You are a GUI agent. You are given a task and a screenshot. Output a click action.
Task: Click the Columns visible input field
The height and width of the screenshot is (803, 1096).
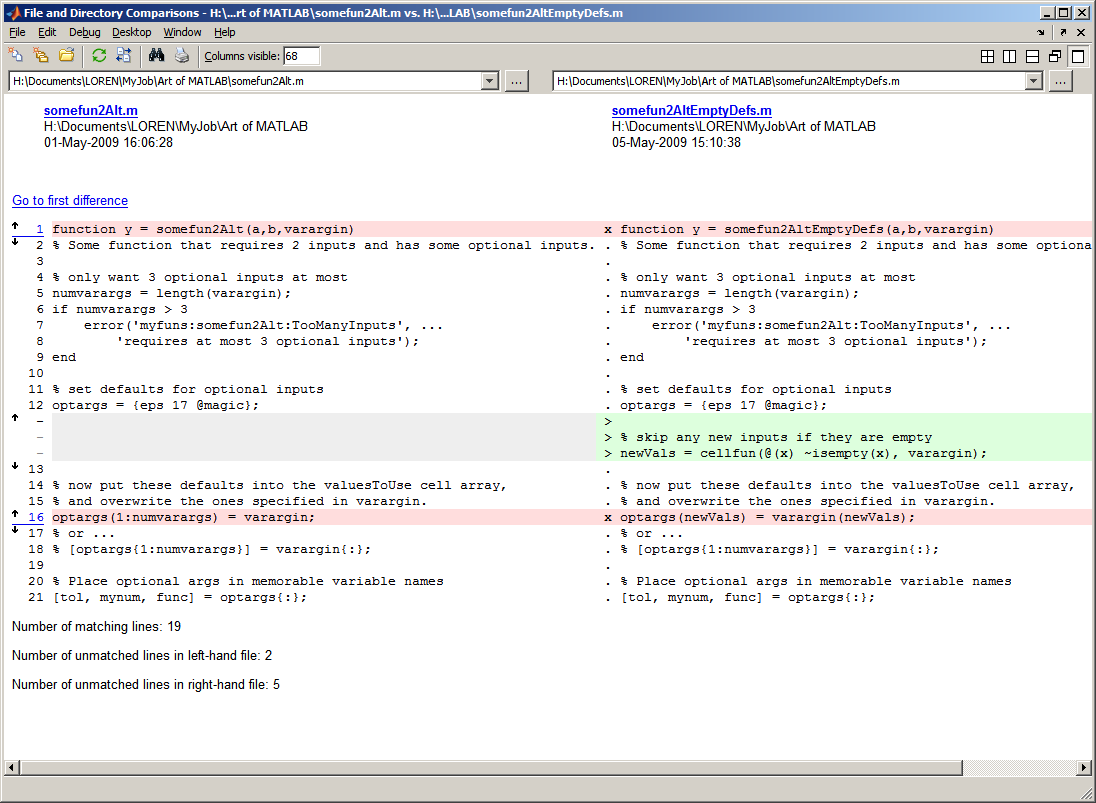point(302,56)
